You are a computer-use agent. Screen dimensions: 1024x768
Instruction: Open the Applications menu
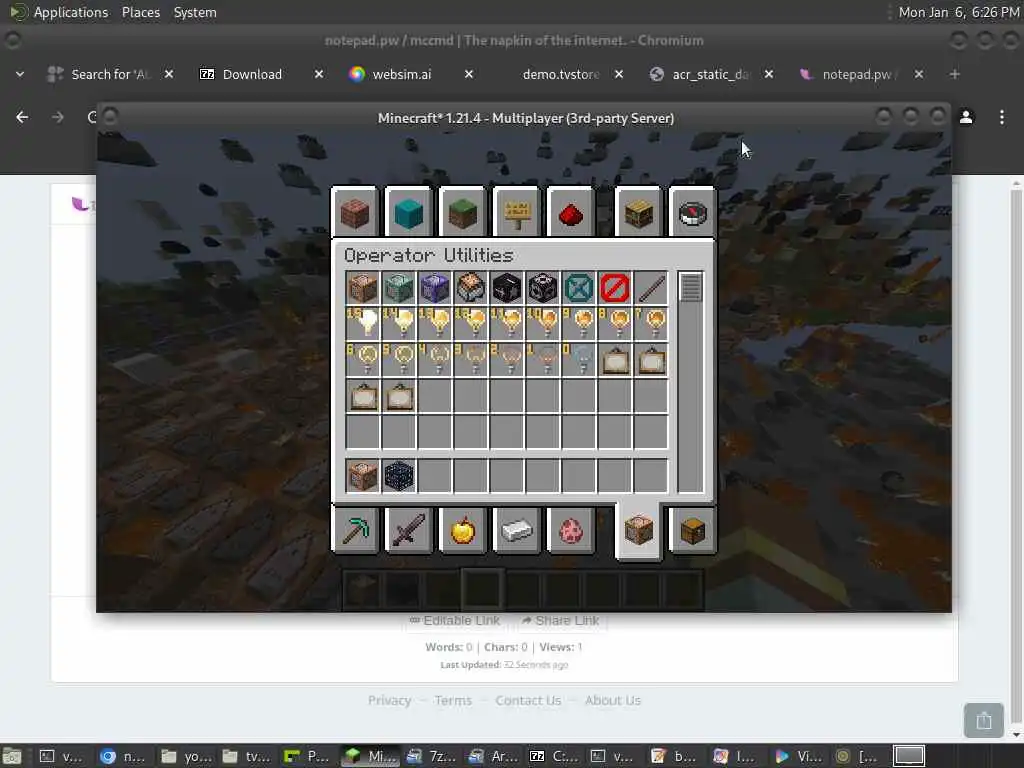click(x=71, y=12)
